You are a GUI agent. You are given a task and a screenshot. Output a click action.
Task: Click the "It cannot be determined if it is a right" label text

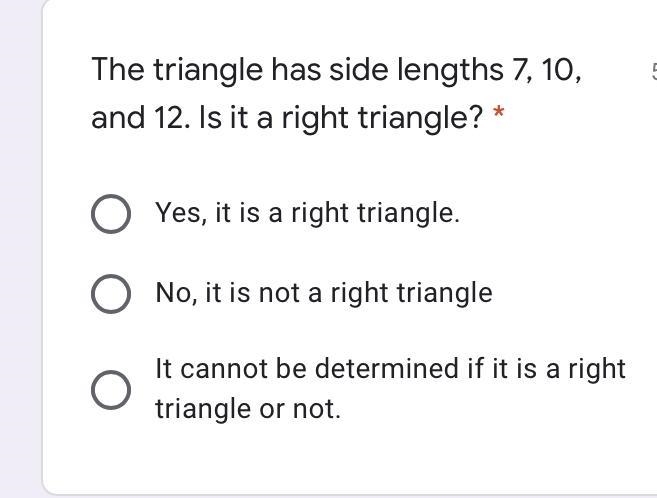(391, 369)
